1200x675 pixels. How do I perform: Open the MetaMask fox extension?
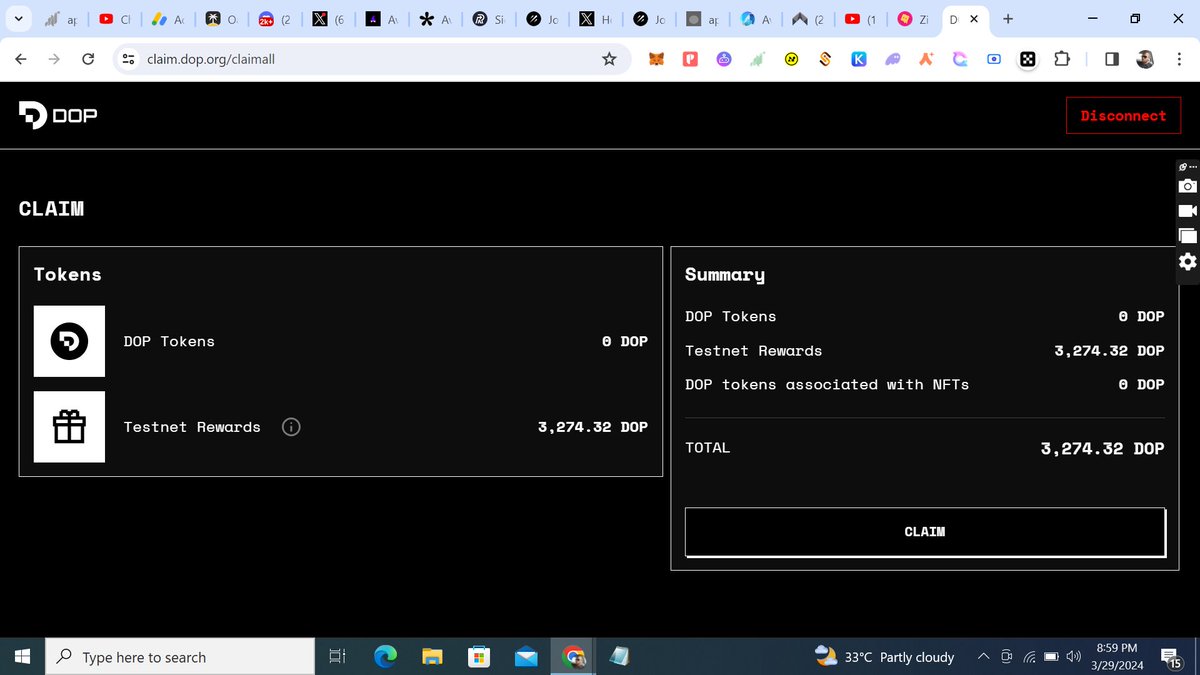point(656,60)
